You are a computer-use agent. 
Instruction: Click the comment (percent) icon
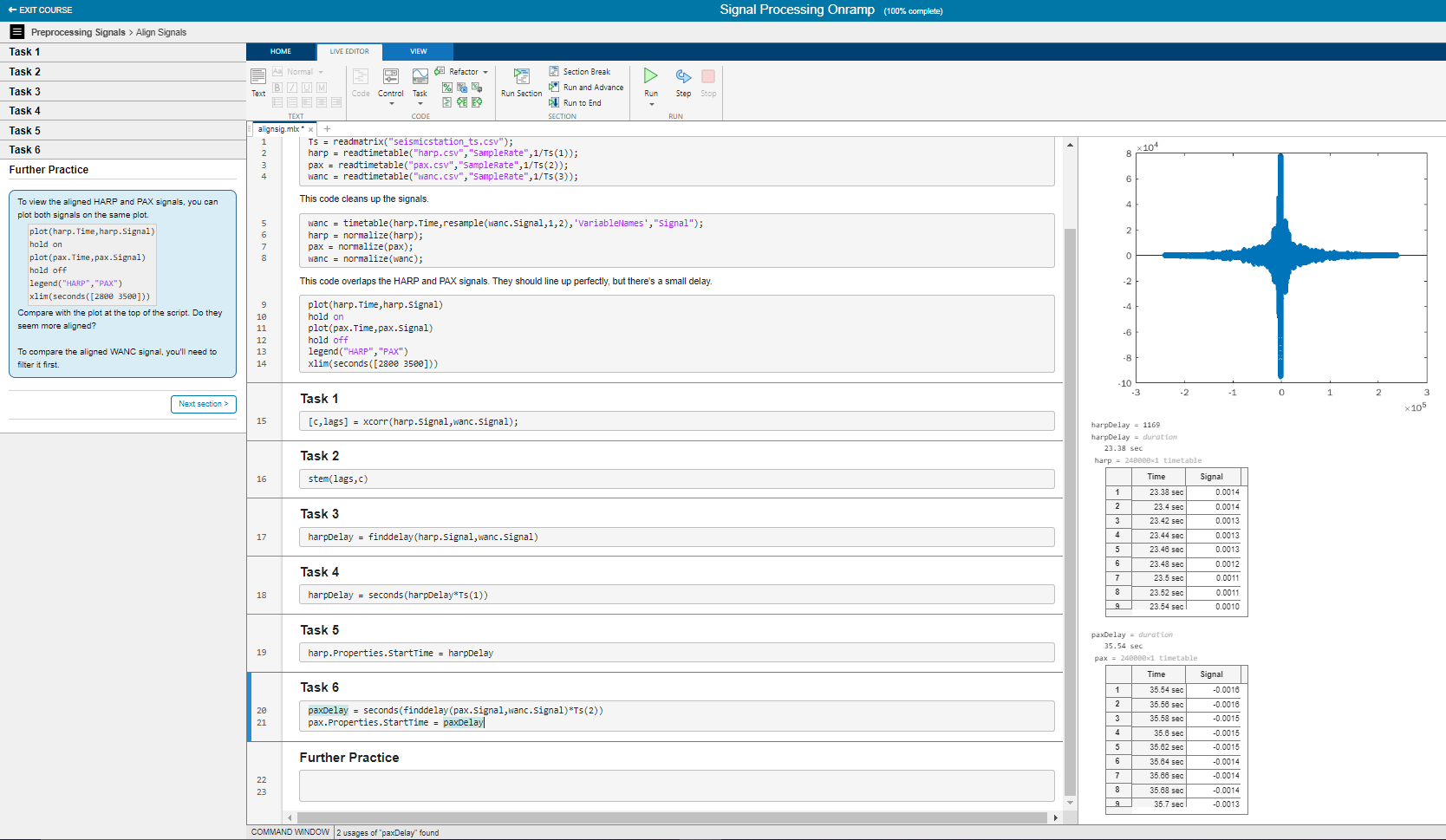pyautogui.click(x=447, y=88)
